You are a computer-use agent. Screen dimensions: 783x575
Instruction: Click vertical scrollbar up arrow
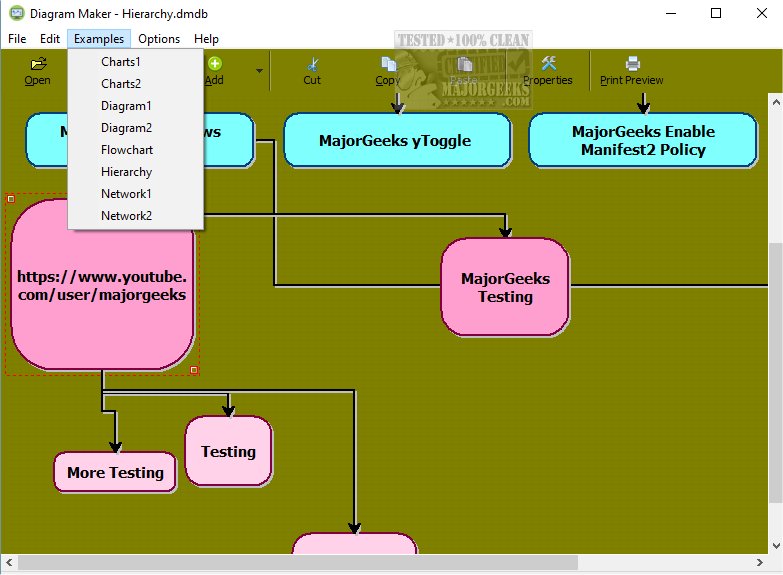point(776,102)
